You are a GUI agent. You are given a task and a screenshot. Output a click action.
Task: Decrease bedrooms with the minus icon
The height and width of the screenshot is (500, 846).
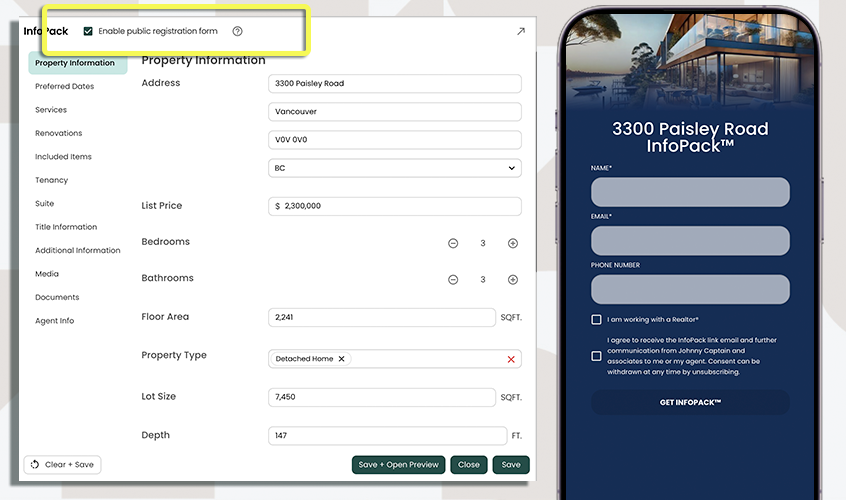(x=453, y=243)
